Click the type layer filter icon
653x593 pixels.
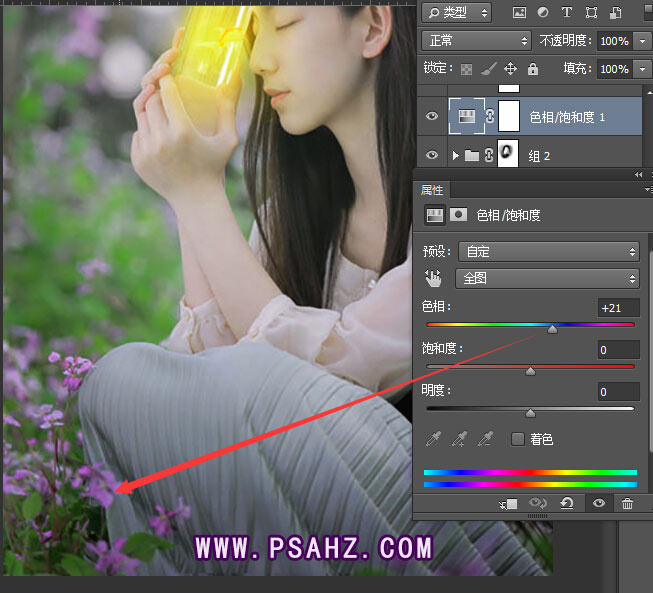coord(567,13)
